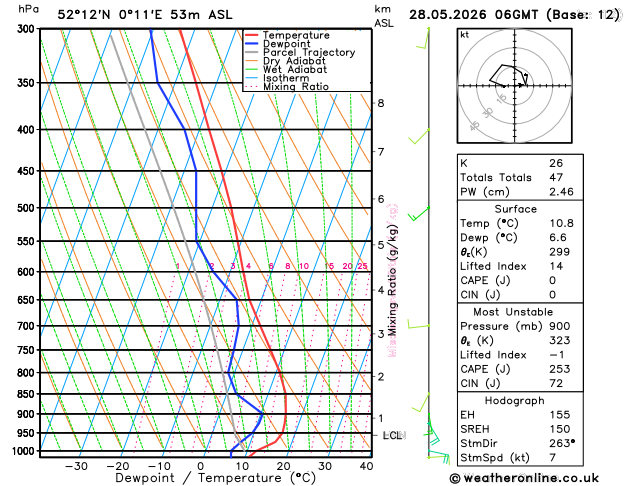Click the surface Lifted Index value 14

pyautogui.click(x=556, y=266)
